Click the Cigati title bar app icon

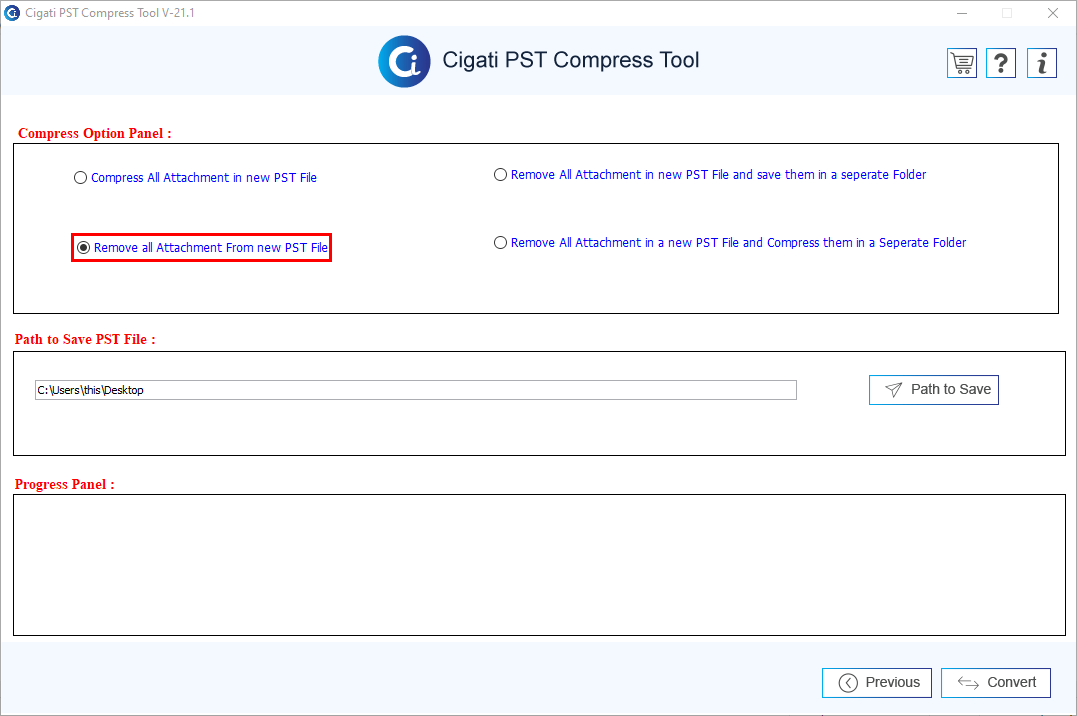tap(12, 13)
